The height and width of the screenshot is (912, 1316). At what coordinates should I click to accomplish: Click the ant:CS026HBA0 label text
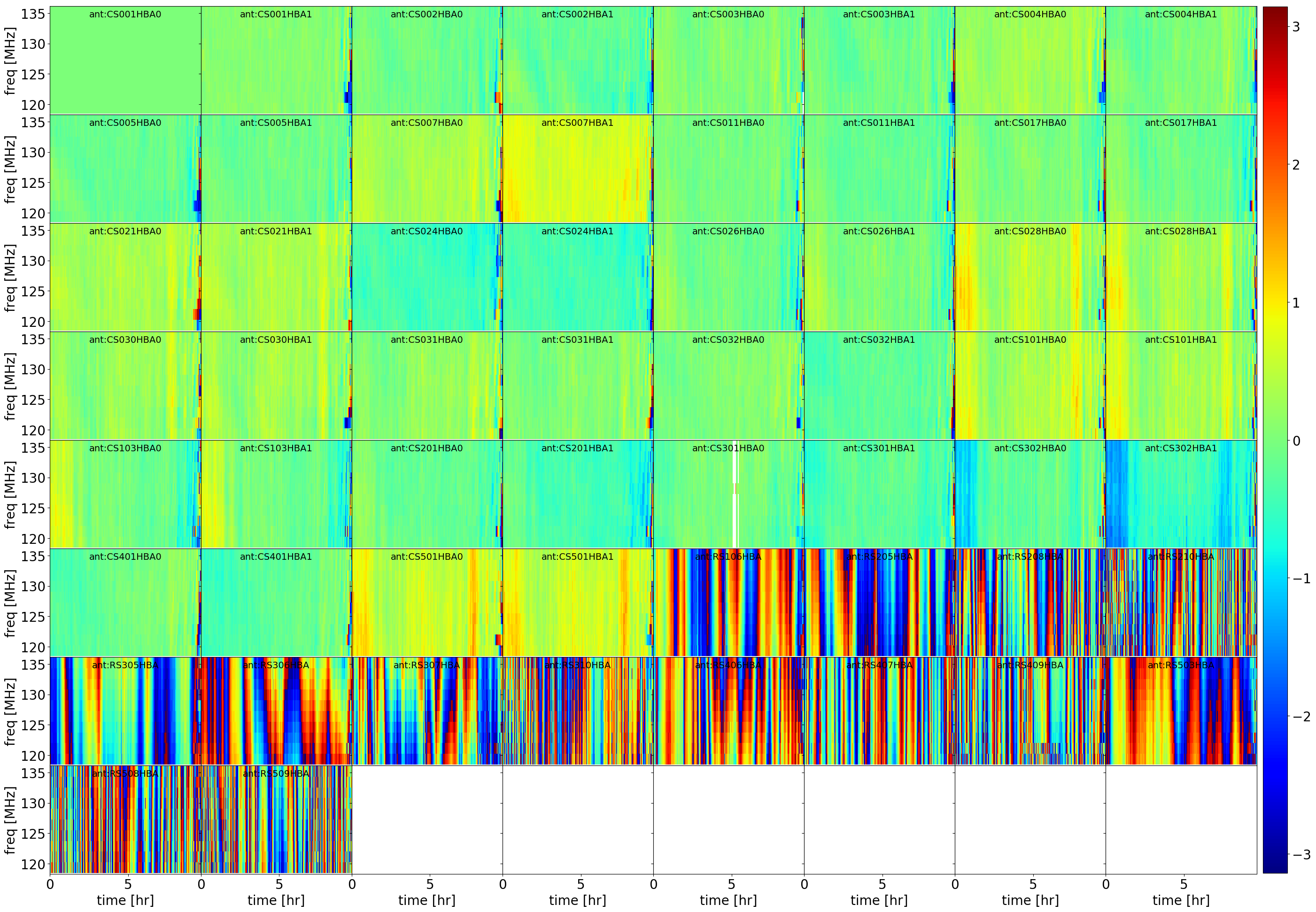click(x=728, y=232)
